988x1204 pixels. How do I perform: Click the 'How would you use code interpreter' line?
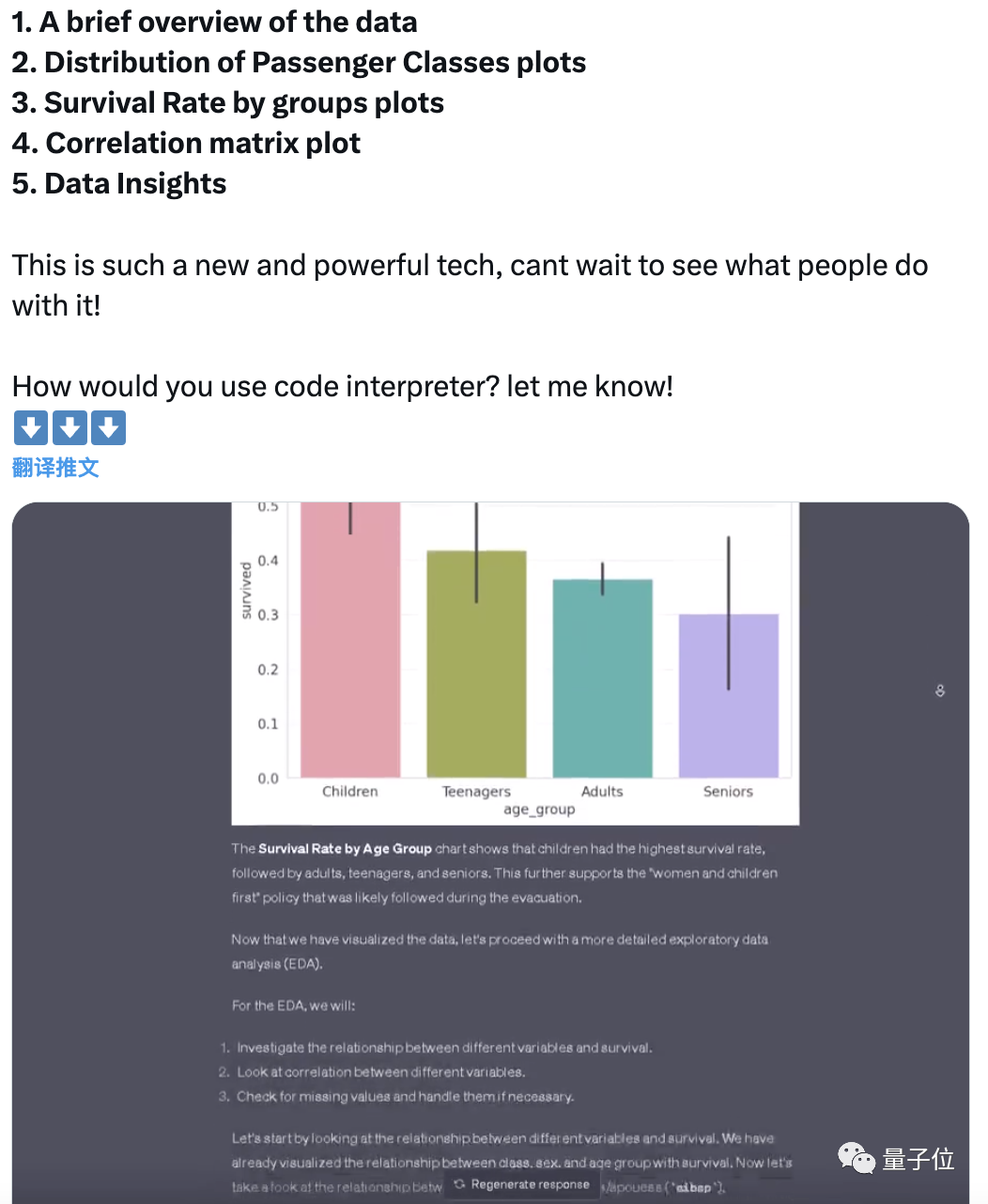tap(343, 386)
